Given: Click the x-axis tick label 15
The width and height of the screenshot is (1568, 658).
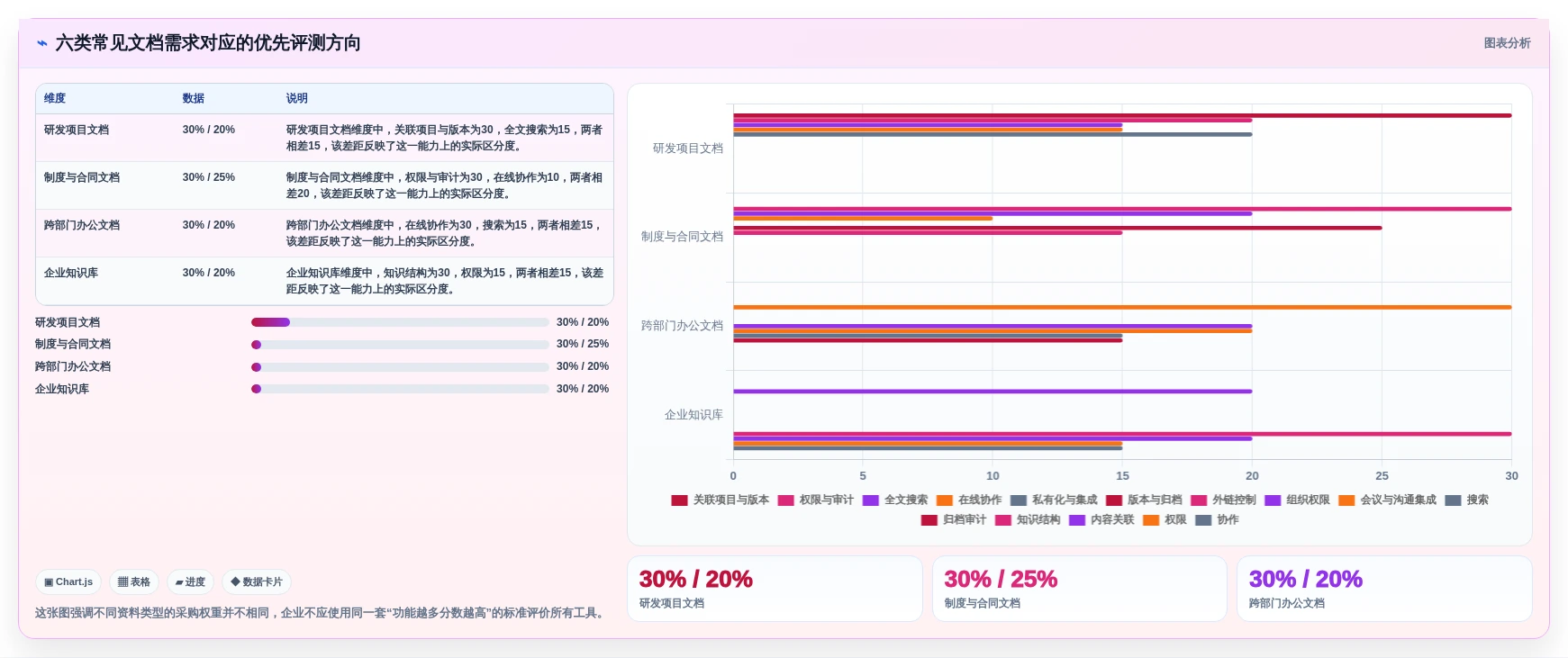Looking at the screenshot, I should tap(1122, 476).
